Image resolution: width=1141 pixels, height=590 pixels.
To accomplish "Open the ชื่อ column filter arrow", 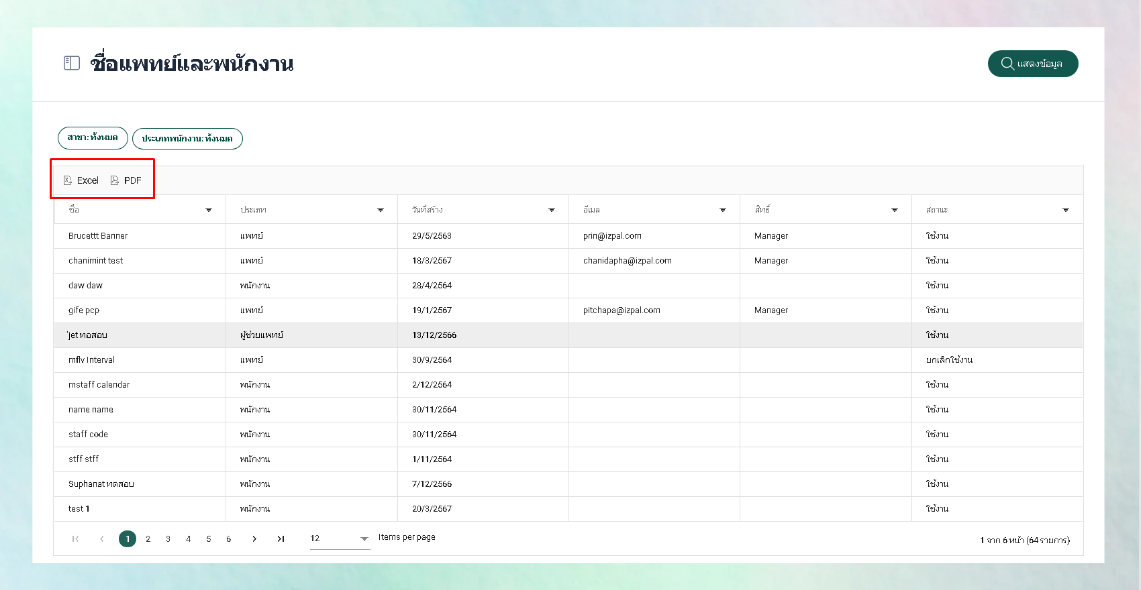I will [x=209, y=210].
